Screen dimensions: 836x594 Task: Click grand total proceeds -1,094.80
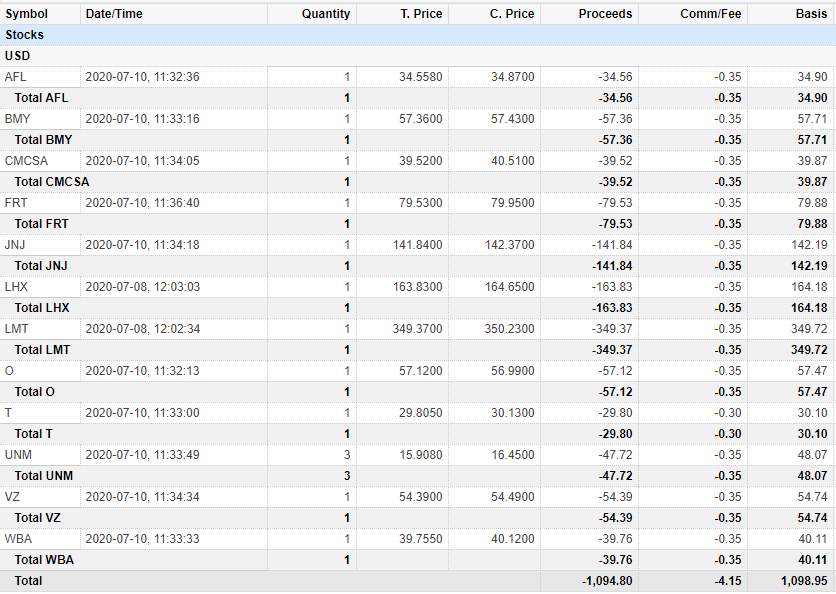607,581
